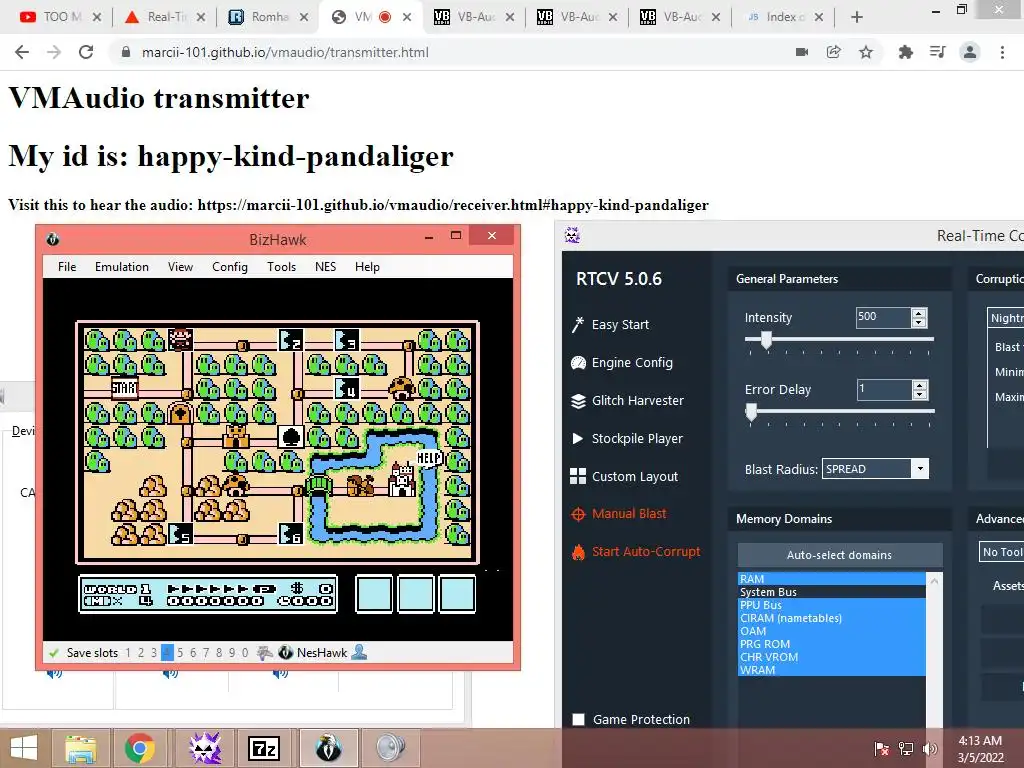
Task: Click the NesHawk core icon in status bar
Action: click(285, 652)
